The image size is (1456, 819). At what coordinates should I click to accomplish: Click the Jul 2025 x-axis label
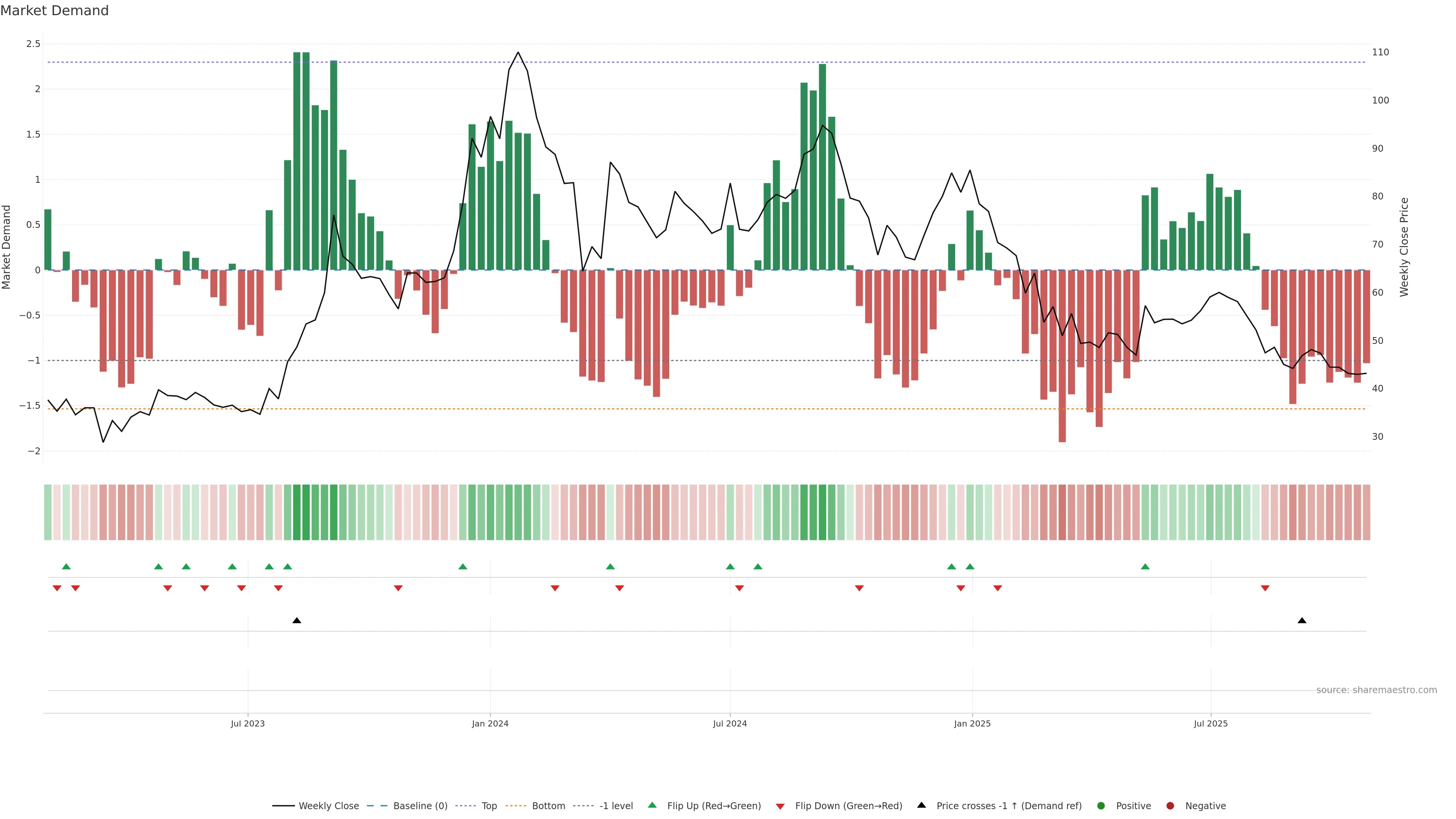click(1211, 723)
